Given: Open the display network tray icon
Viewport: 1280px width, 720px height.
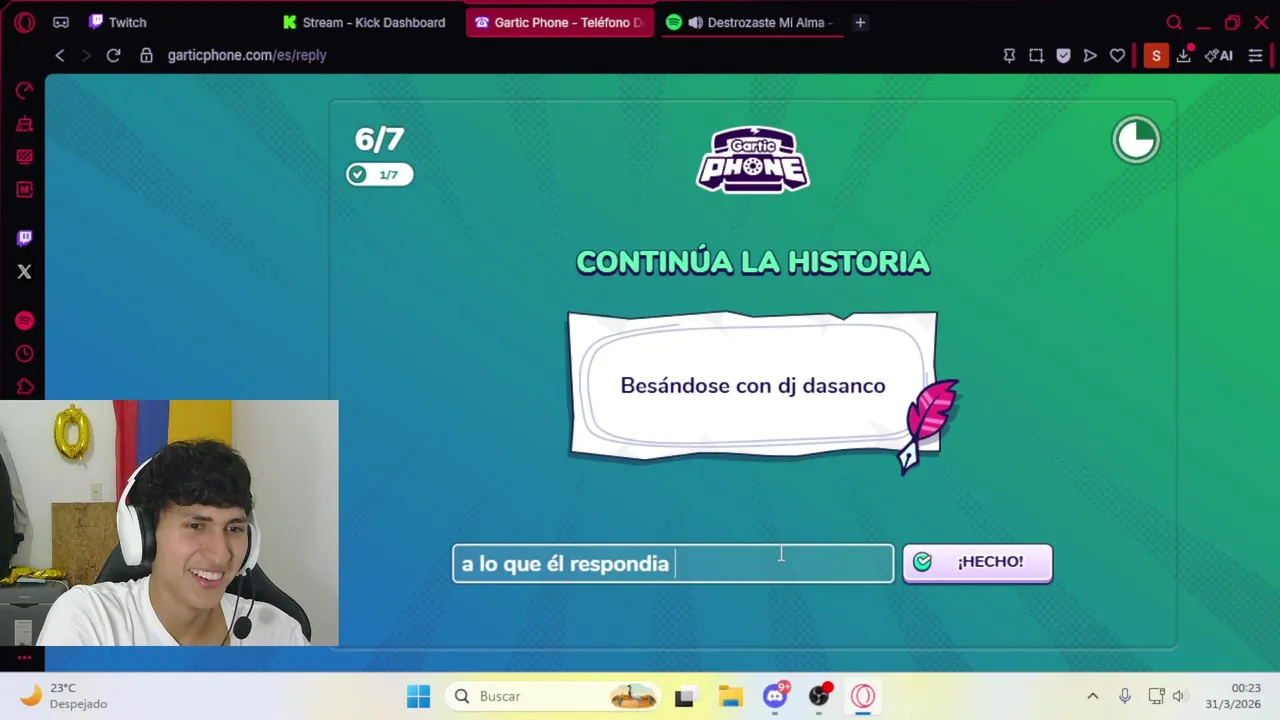Looking at the screenshot, I should click(x=1156, y=696).
